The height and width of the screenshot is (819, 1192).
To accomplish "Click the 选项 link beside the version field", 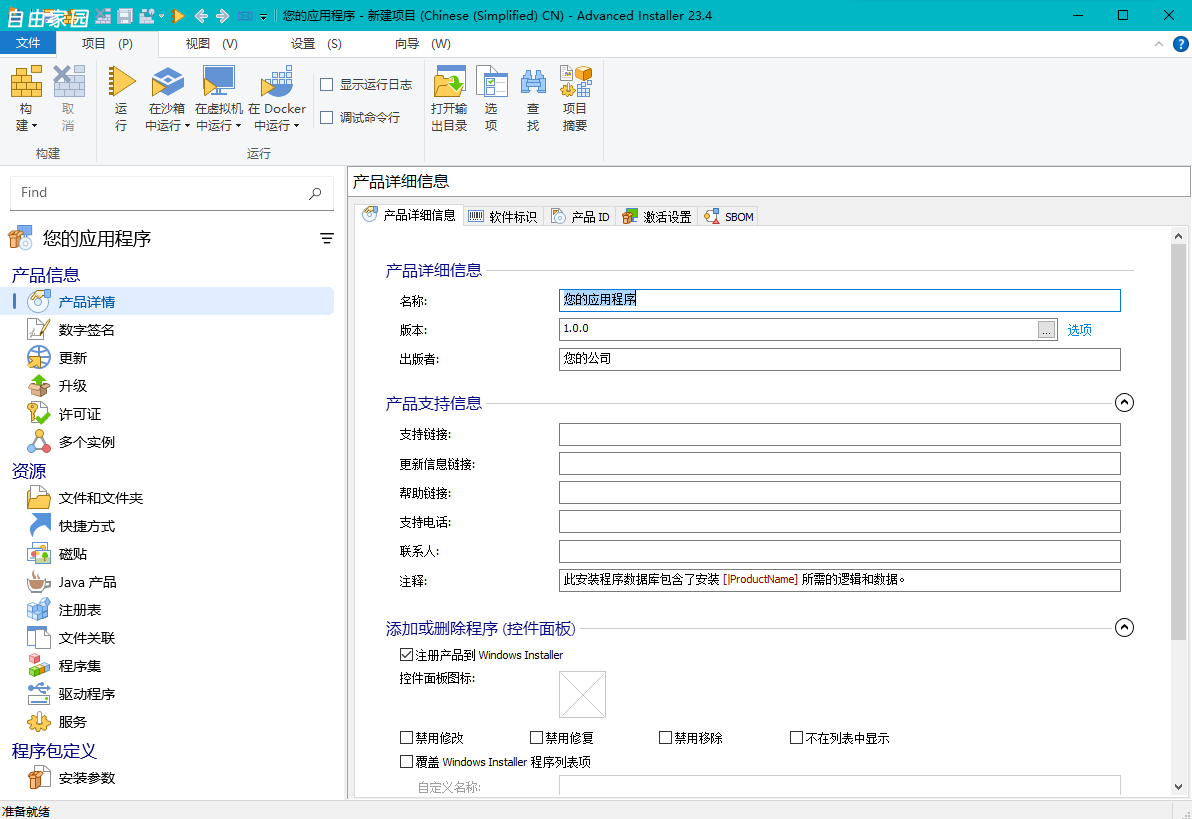I will point(1080,329).
